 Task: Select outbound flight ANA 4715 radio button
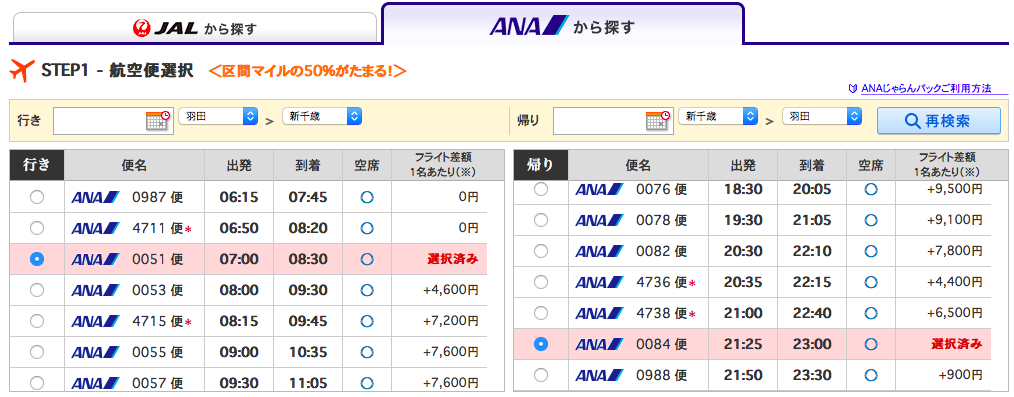click(37, 321)
